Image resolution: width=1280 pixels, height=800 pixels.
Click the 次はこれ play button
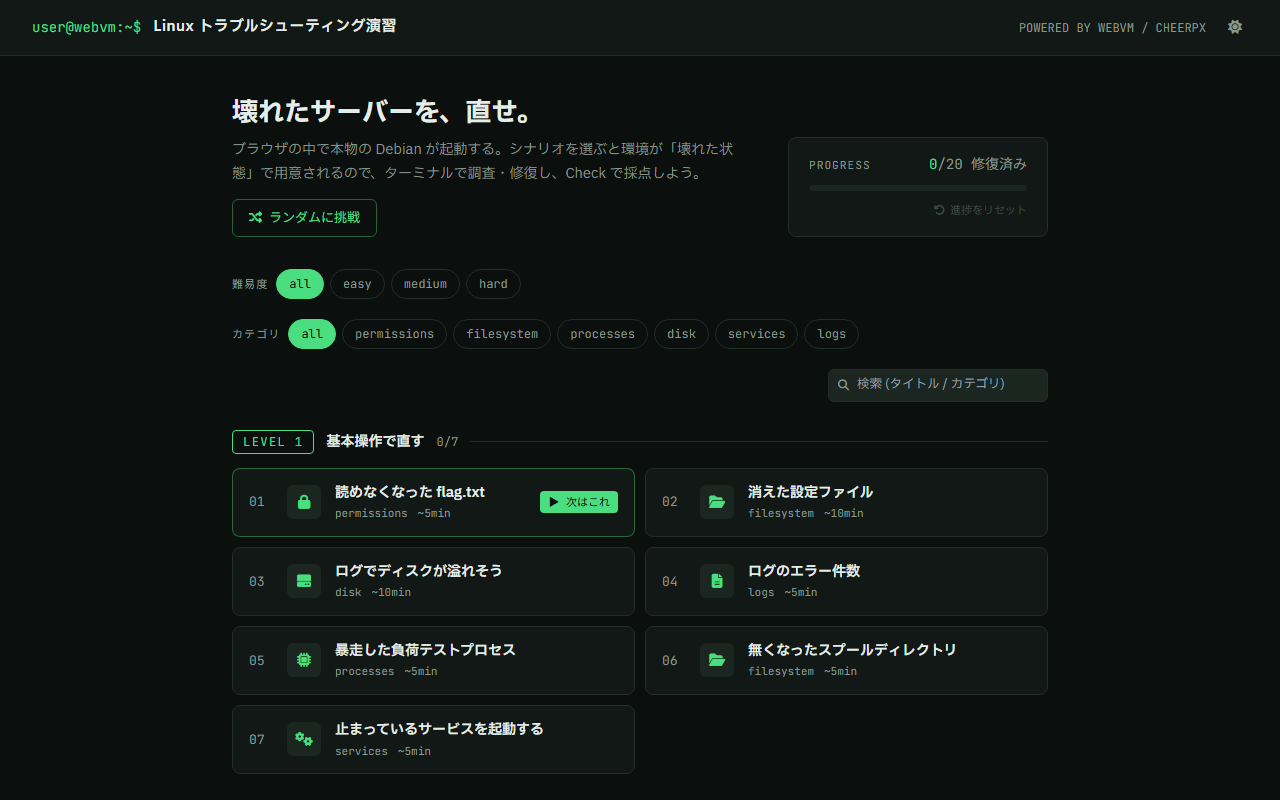(x=579, y=502)
